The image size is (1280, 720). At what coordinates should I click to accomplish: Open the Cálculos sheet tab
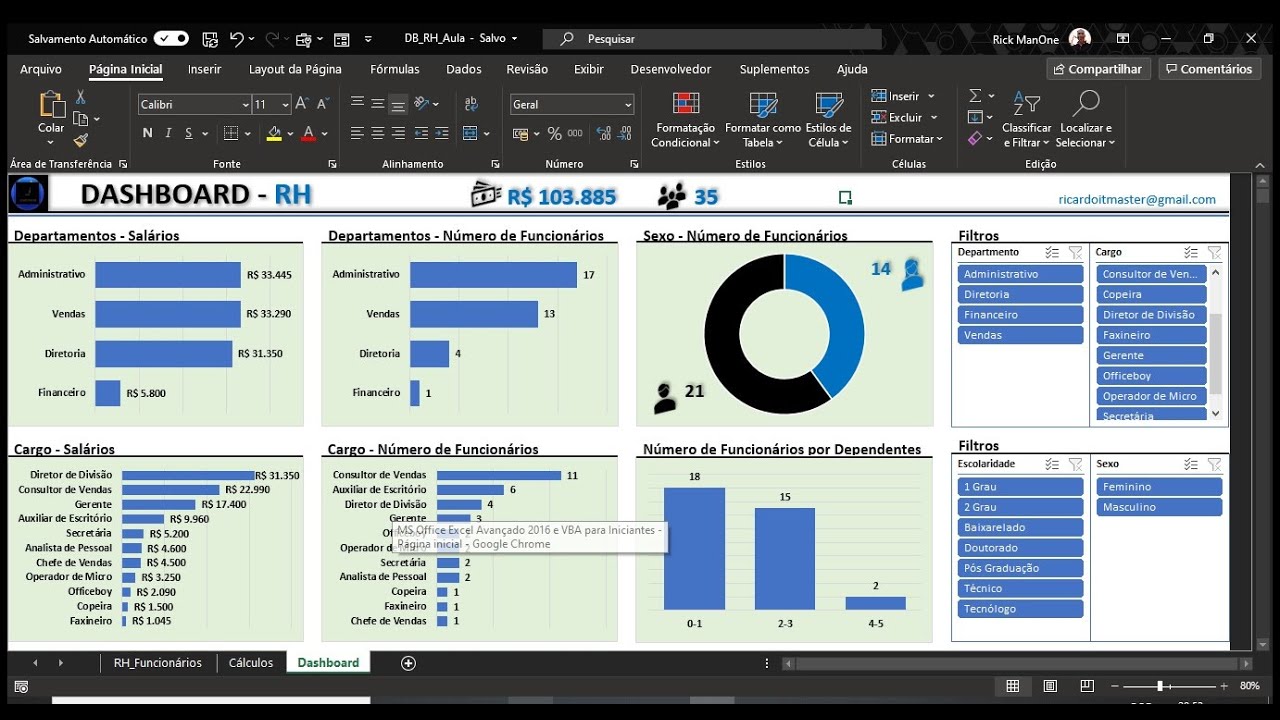251,663
